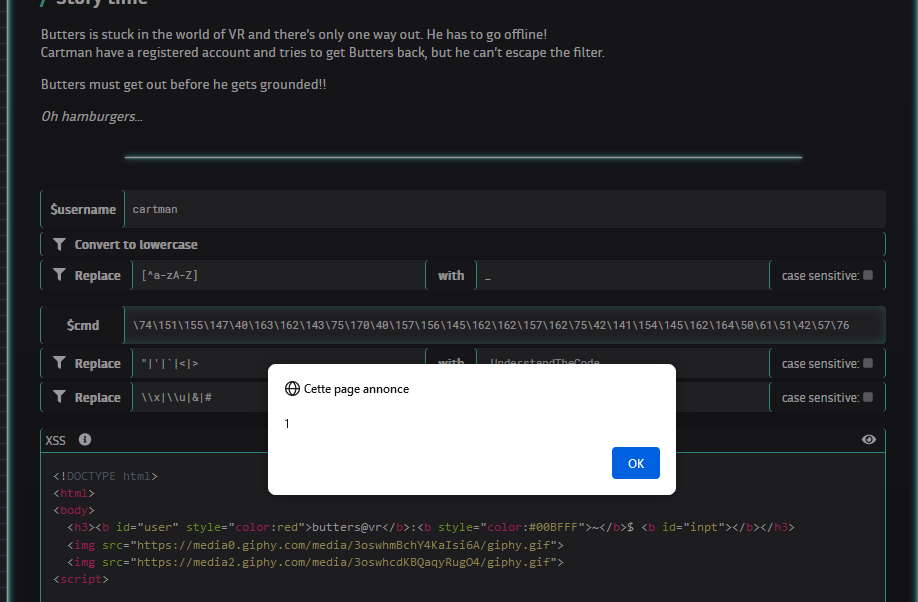Screen dimensions: 918x602
Task: Enable case sensitive on the bottom Replace rule
Action: (x=866, y=396)
